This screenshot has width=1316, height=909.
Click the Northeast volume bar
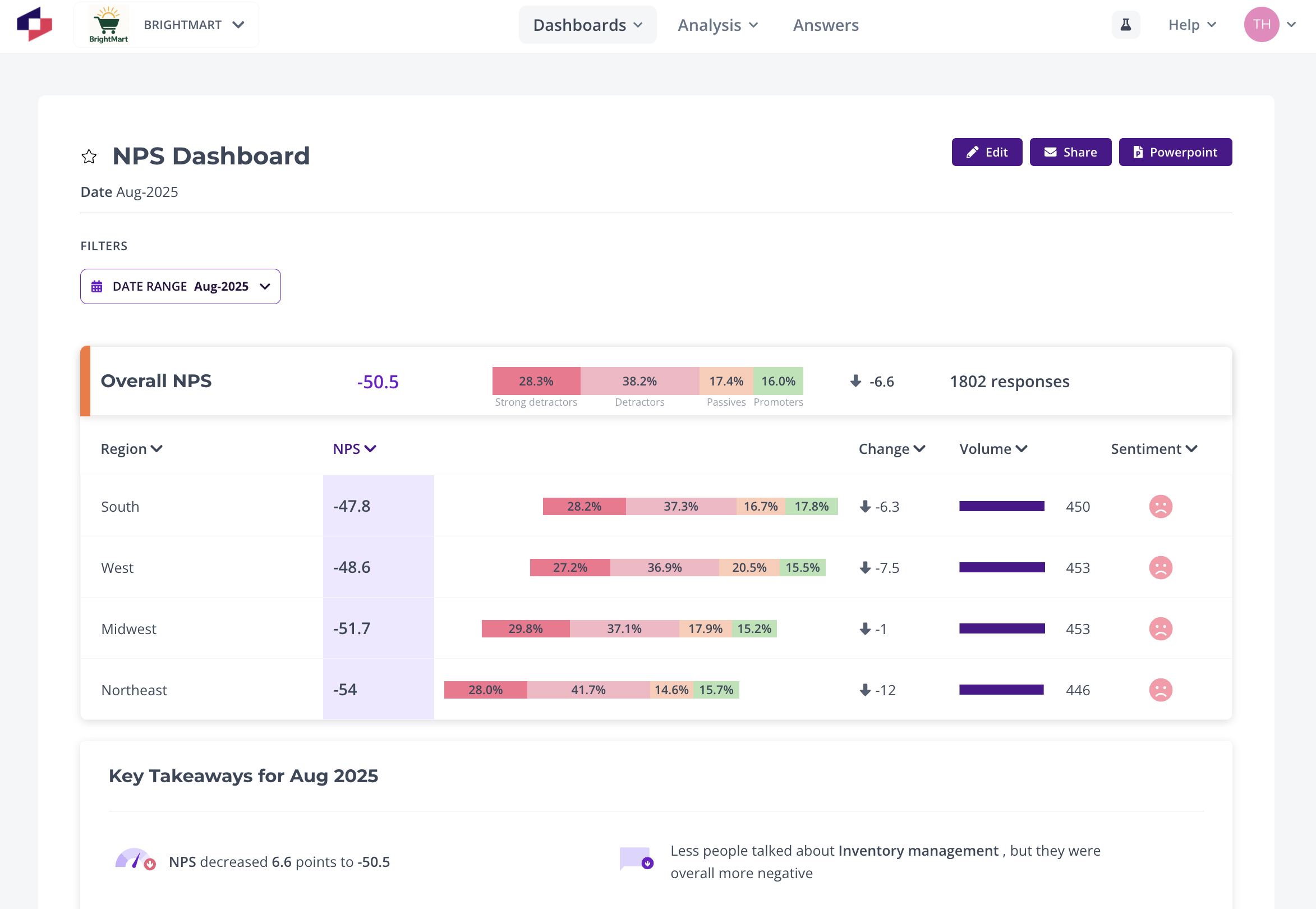click(x=1001, y=690)
